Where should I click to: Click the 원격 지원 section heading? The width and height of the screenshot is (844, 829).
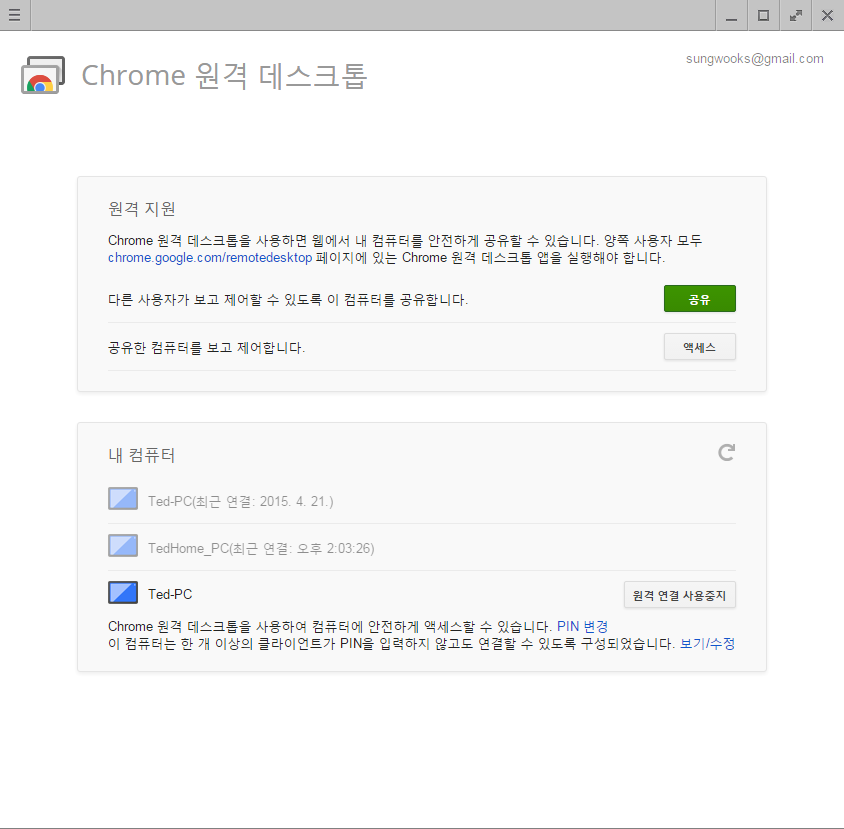[x=142, y=209]
